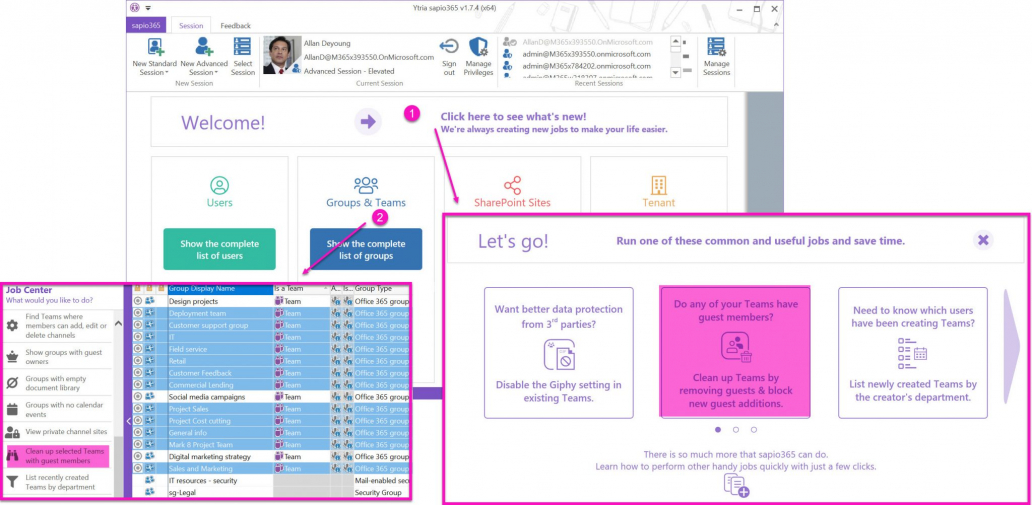Image resolution: width=1032 pixels, height=505 pixels.
Task: Open the Manage Sessions icon
Action: click(716, 47)
